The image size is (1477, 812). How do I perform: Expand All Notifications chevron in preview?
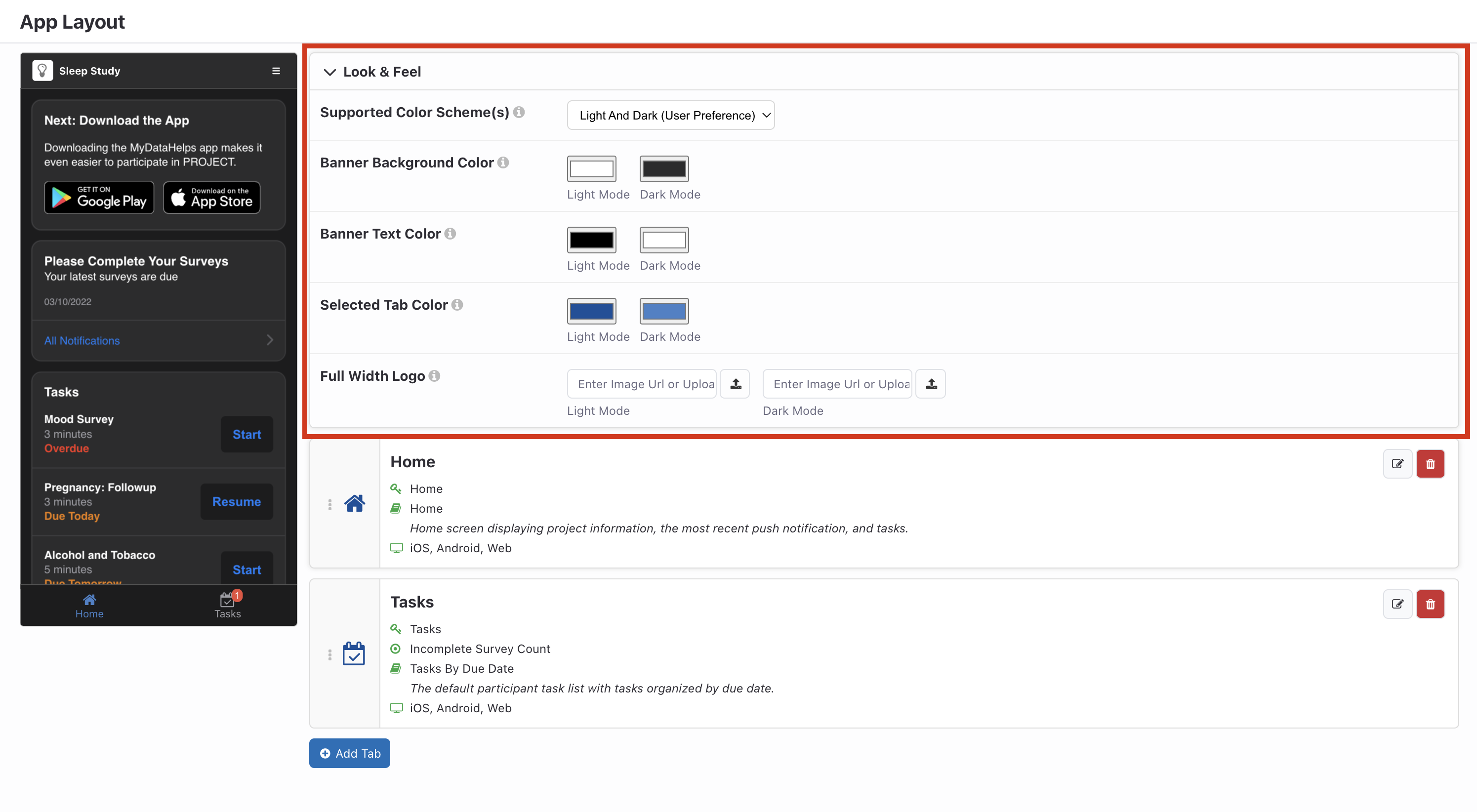click(270, 340)
